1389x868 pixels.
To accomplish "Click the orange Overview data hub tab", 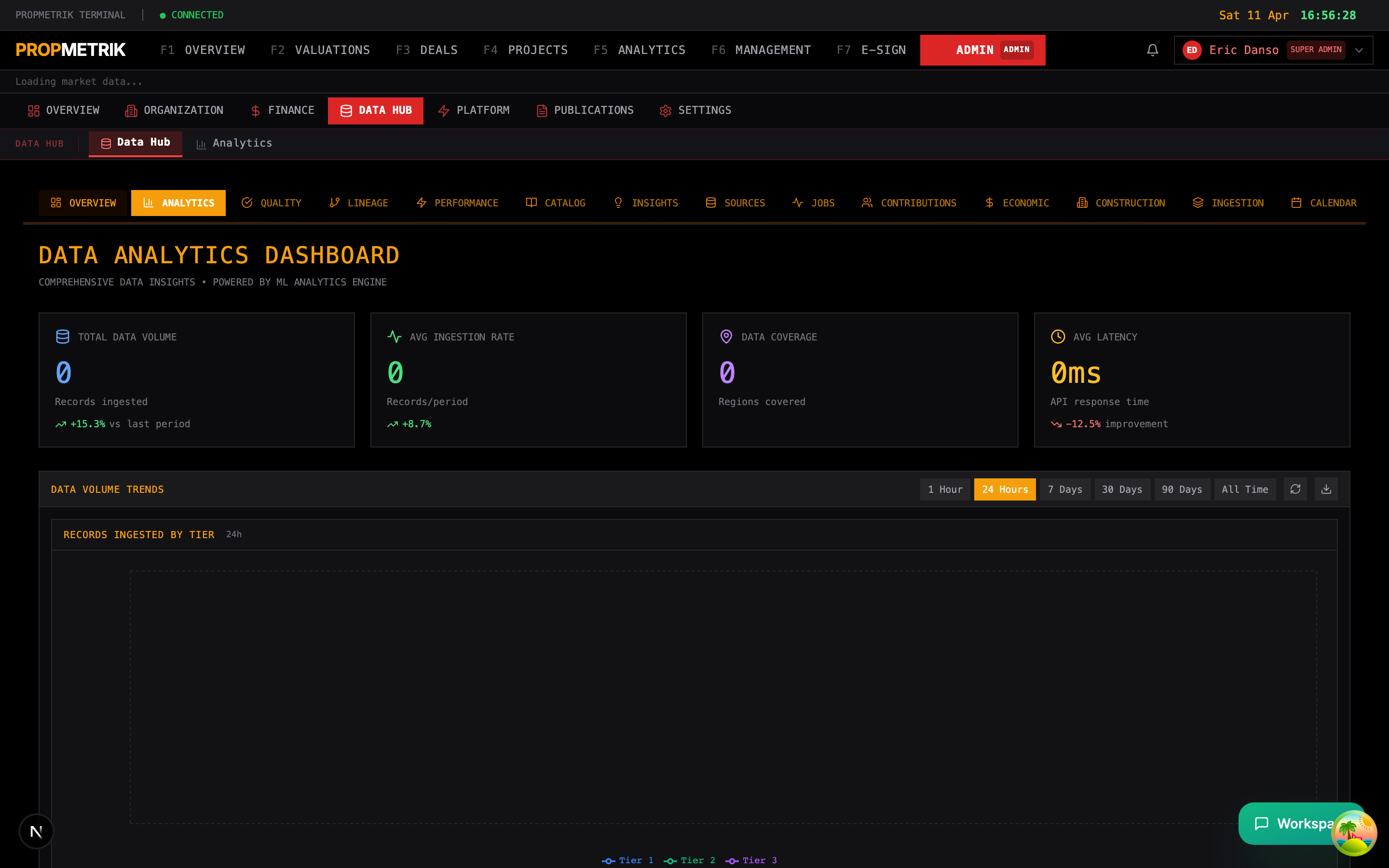I will (83, 203).
